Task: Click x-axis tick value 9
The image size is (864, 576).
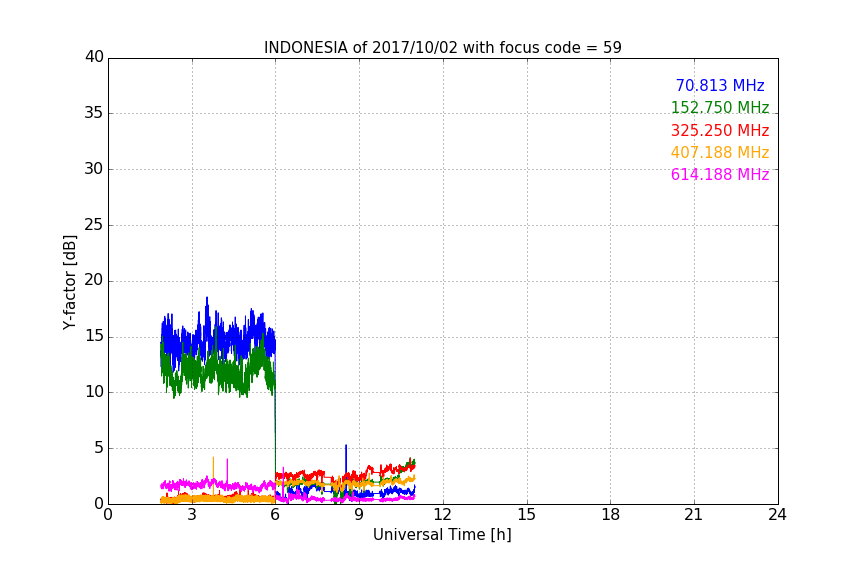Action: 359,515
